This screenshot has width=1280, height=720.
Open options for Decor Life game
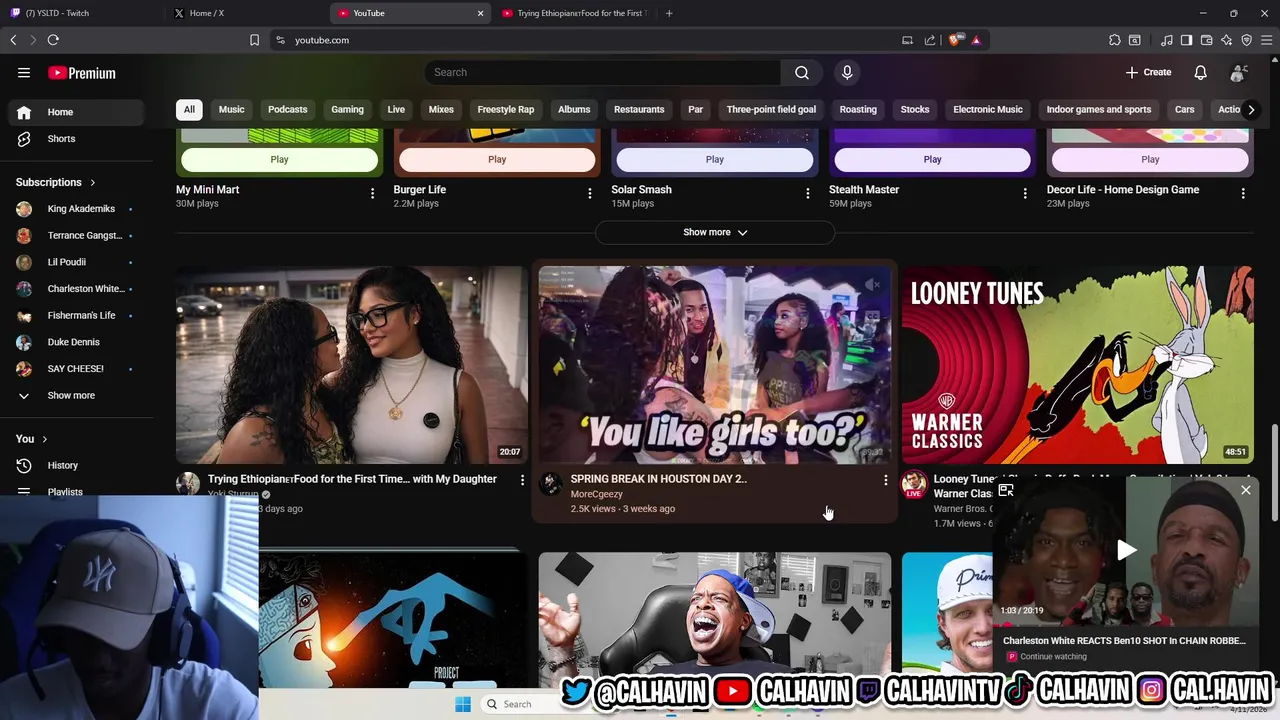(1243, 193)
